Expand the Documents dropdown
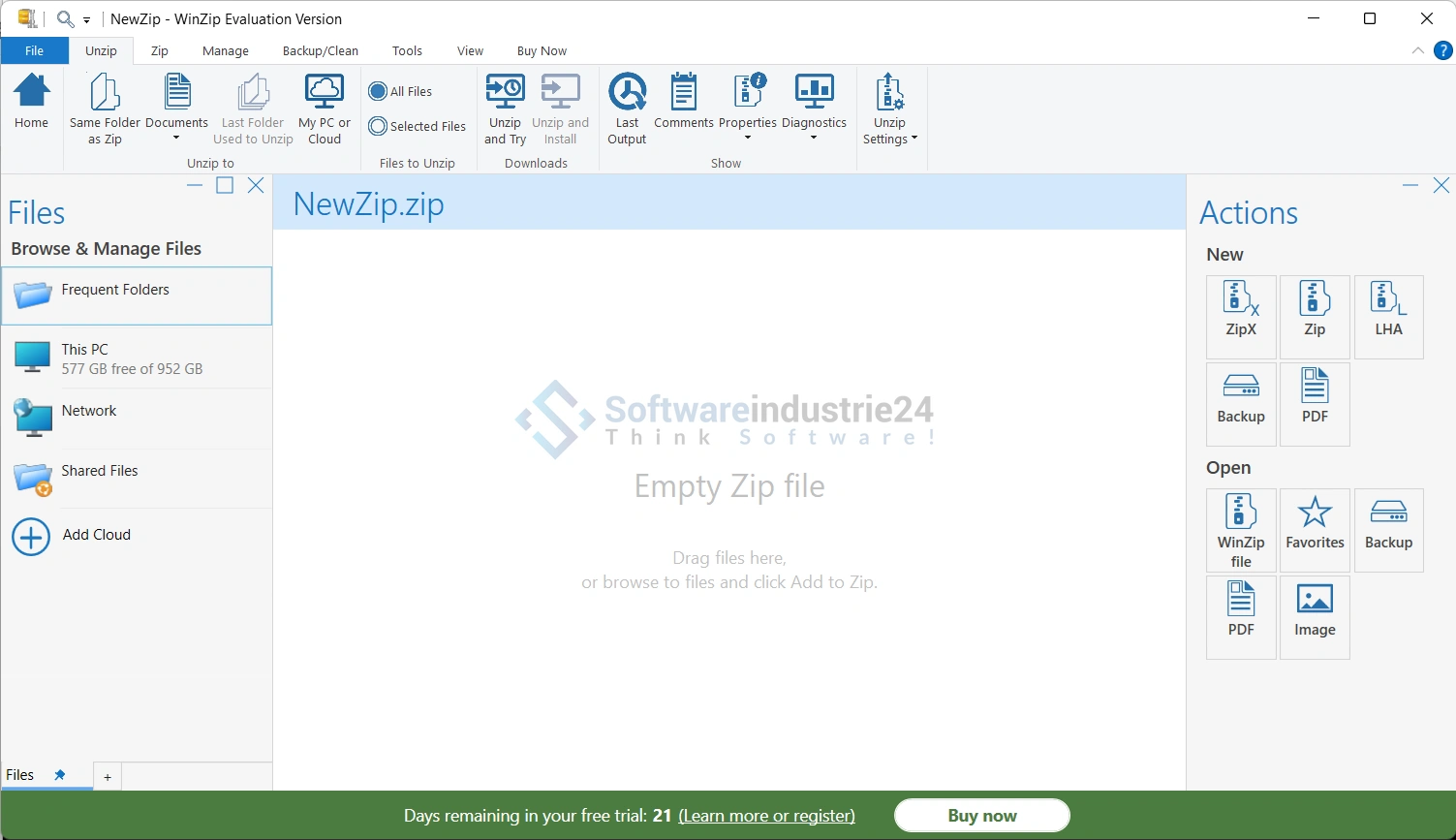The image size is (1456, 840). 176,139
